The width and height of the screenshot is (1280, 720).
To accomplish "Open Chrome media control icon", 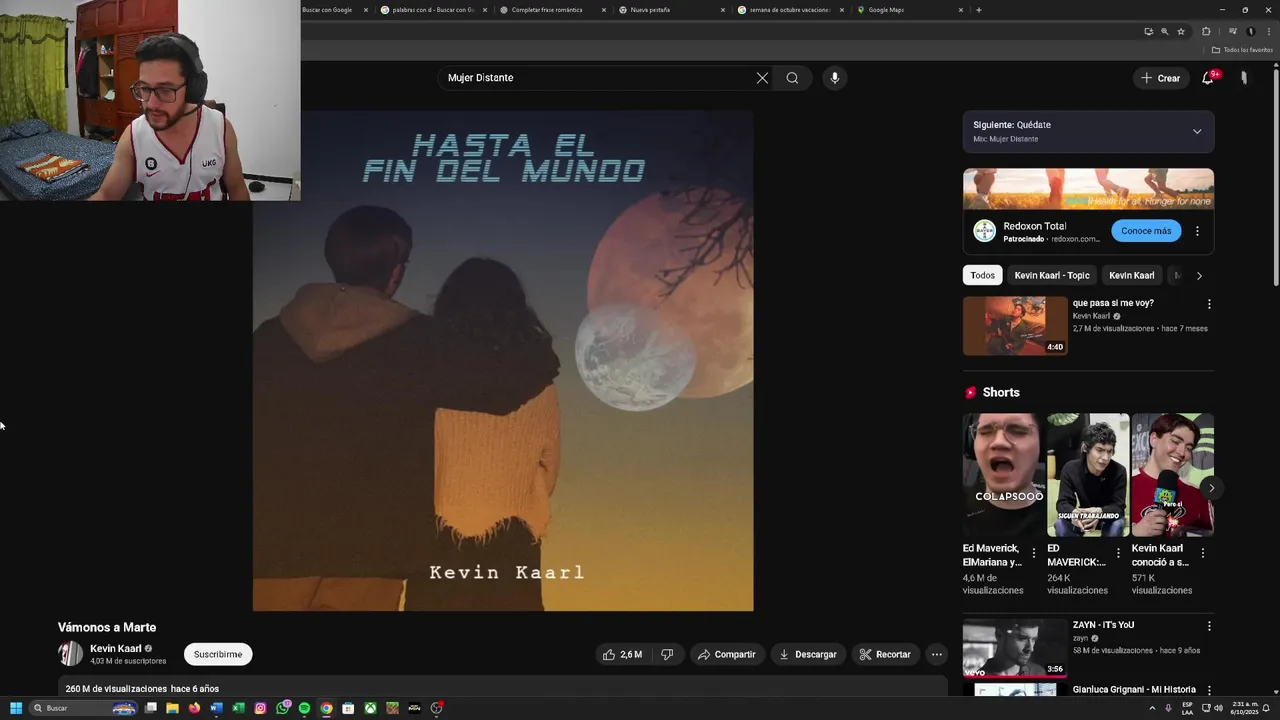I will pyautogui.click(x=1233, y=31).
